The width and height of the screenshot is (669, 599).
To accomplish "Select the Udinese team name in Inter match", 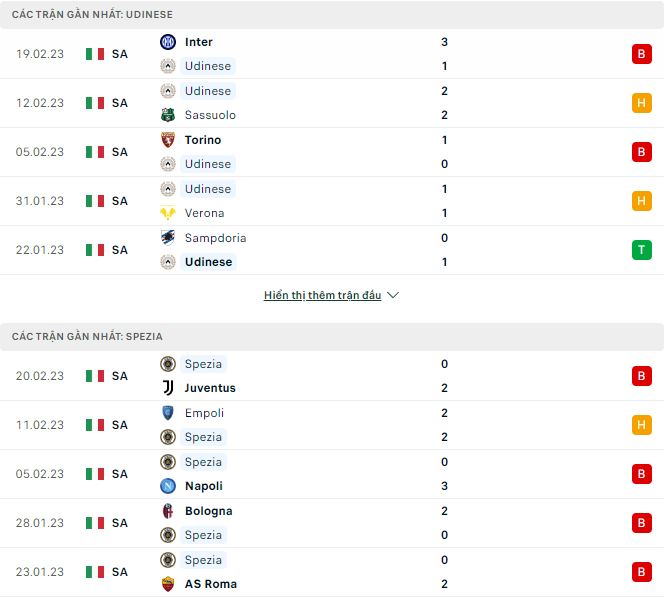I will click(x=207, y=66).
